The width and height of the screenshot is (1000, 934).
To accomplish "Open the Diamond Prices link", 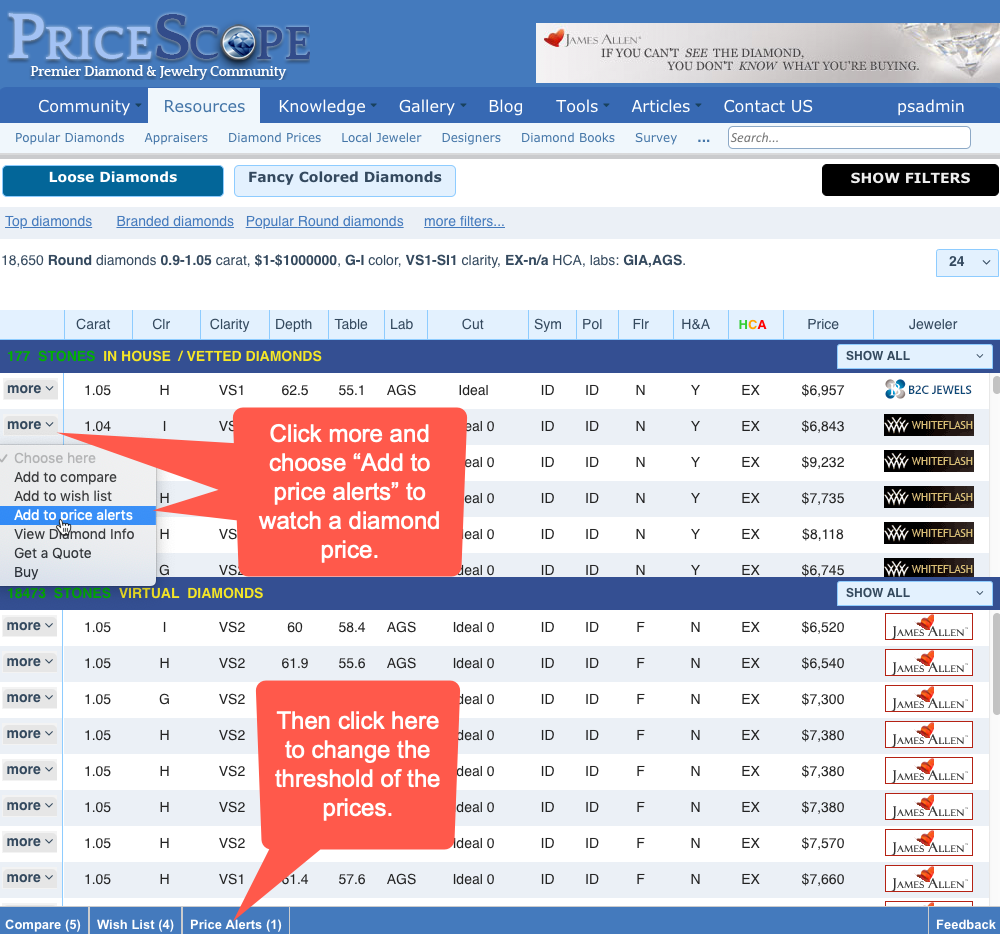I will 274,138.
